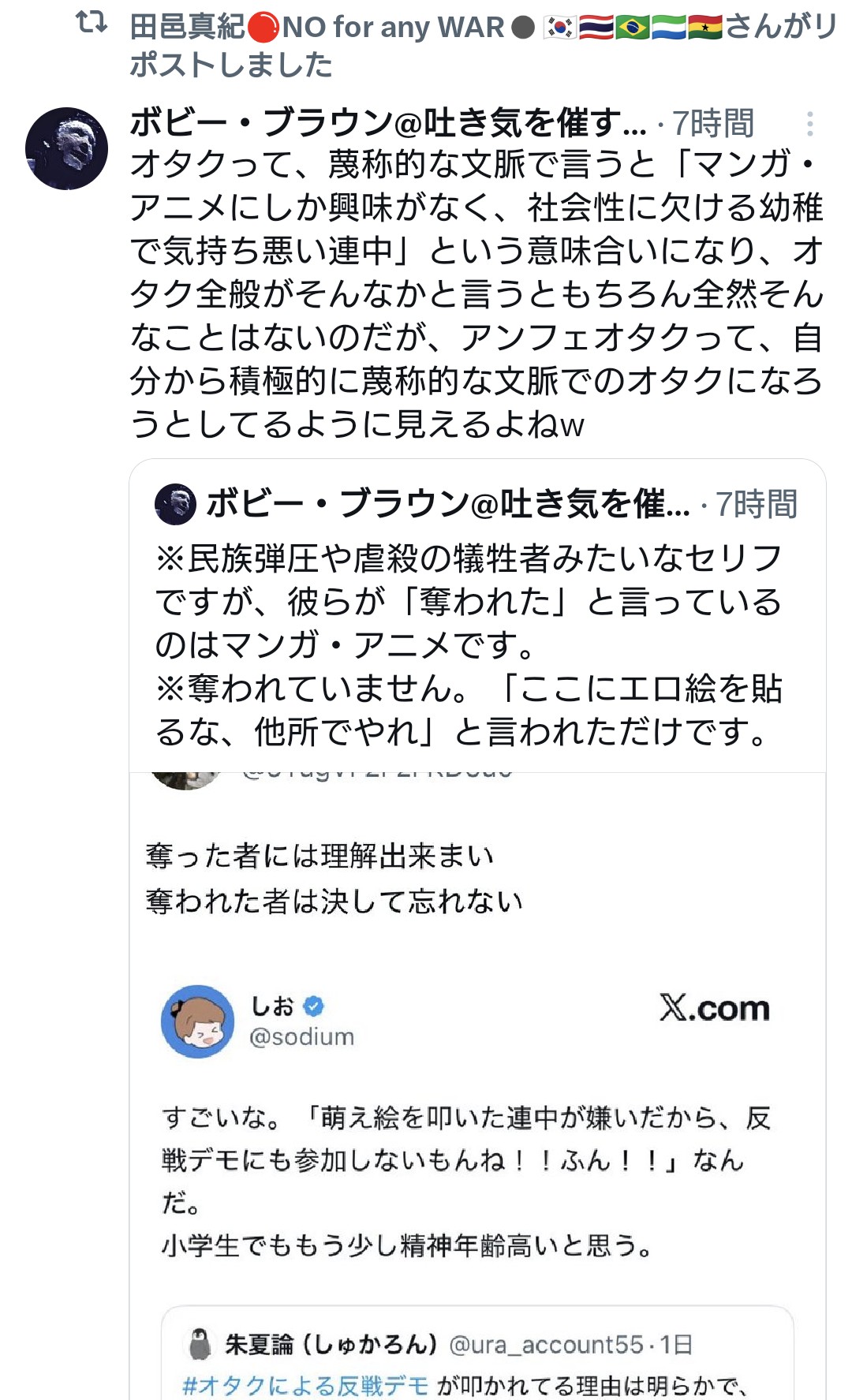This screenshot has width=852, height=1400.
Task: Open the three-dot more options menu
Action: 809,124
